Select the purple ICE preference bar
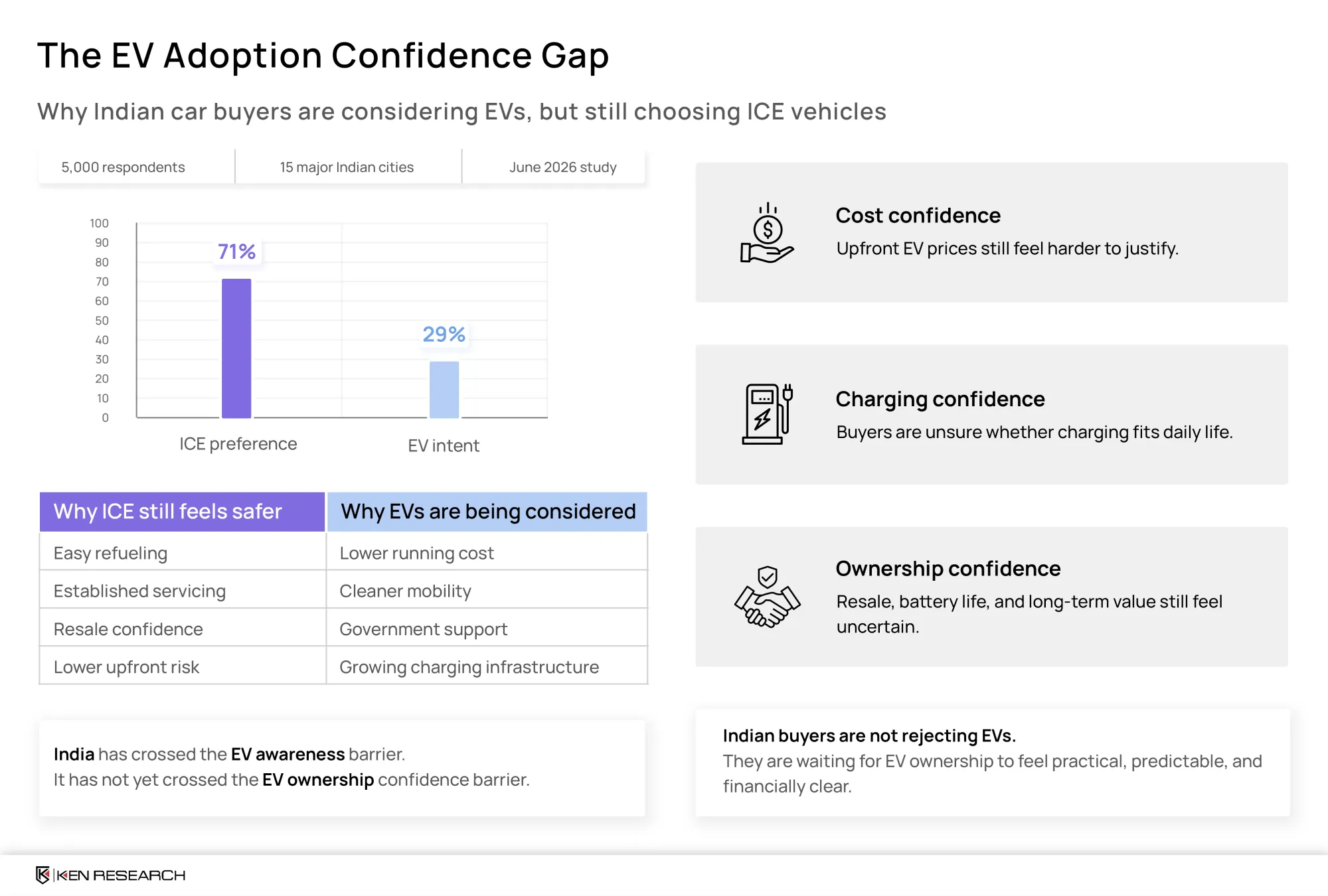Screen dimensions: 1328x896 click(x=236, y=348)
